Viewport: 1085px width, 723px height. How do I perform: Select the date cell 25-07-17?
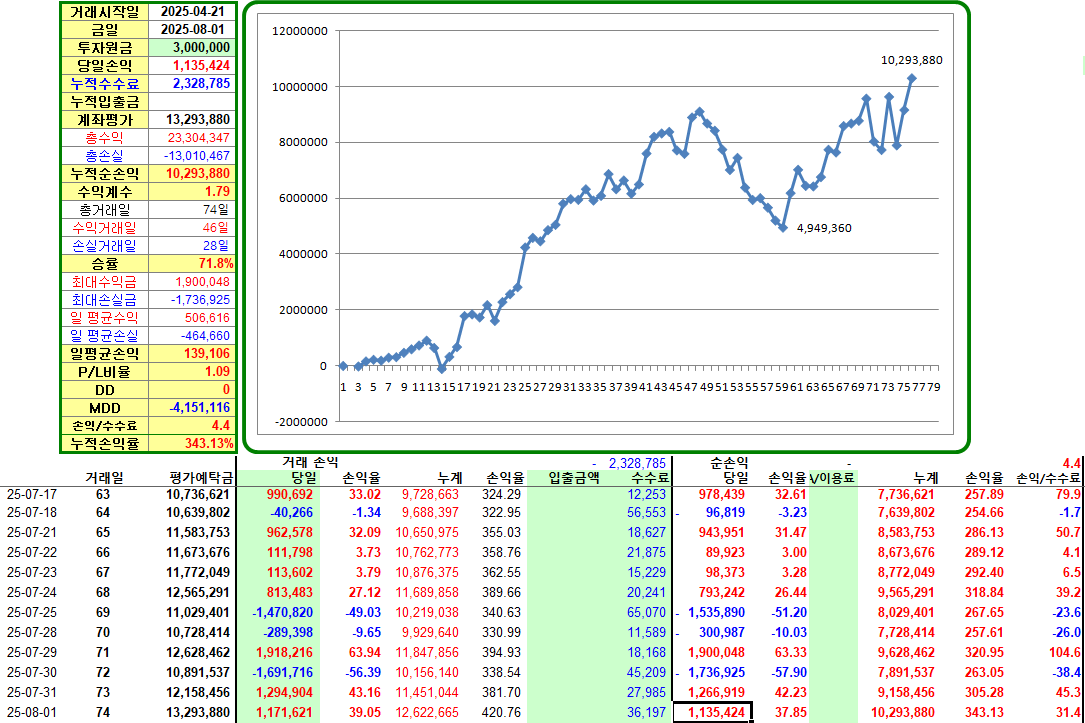32,494
